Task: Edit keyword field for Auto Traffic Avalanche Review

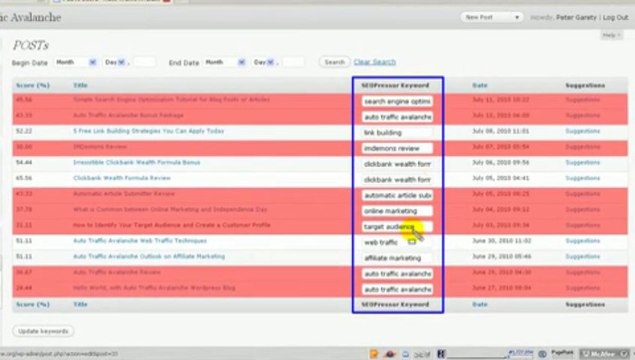Action: pos(397,274)
